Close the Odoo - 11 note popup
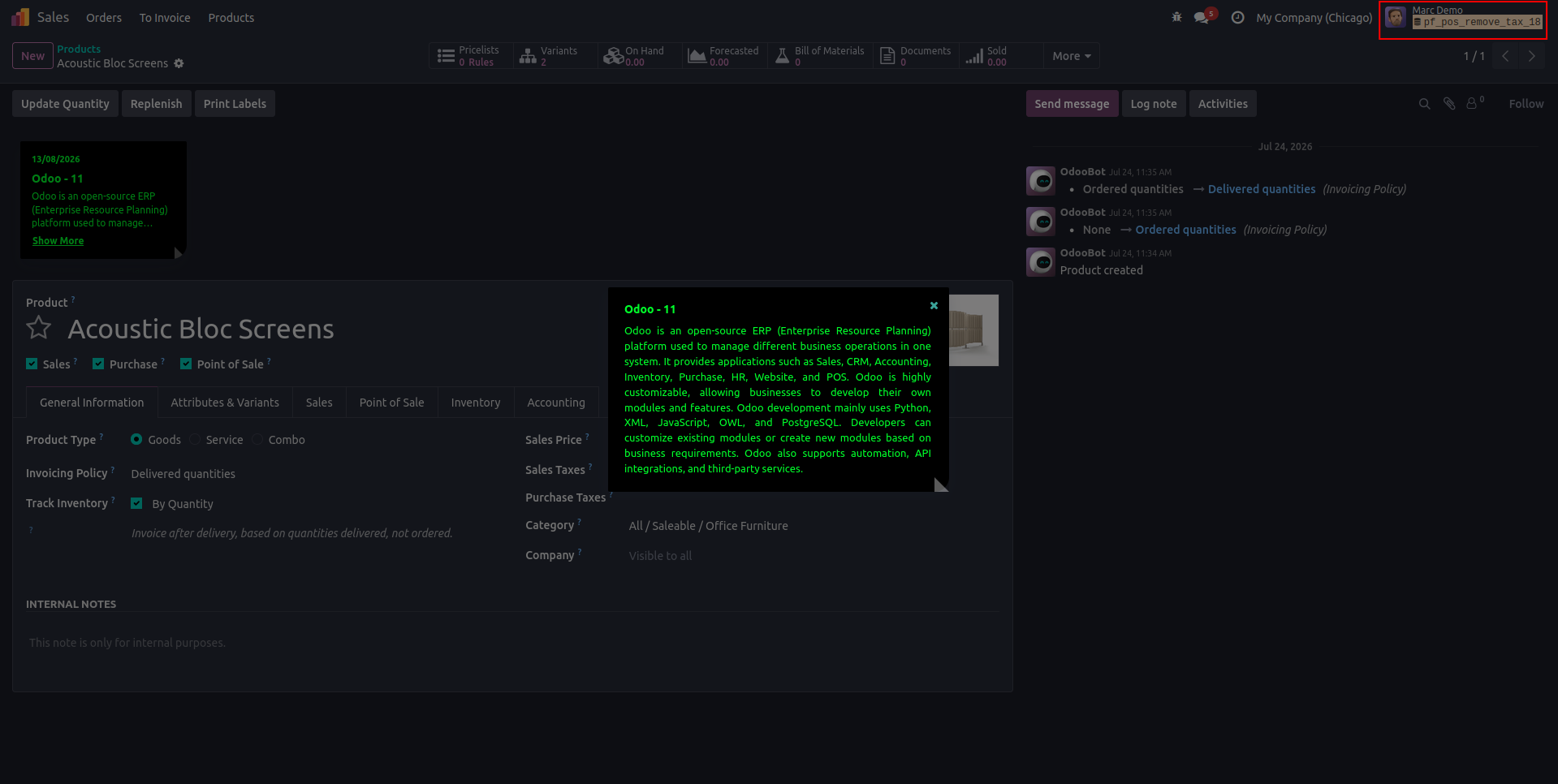1558x784 pixels. [934, 306]
